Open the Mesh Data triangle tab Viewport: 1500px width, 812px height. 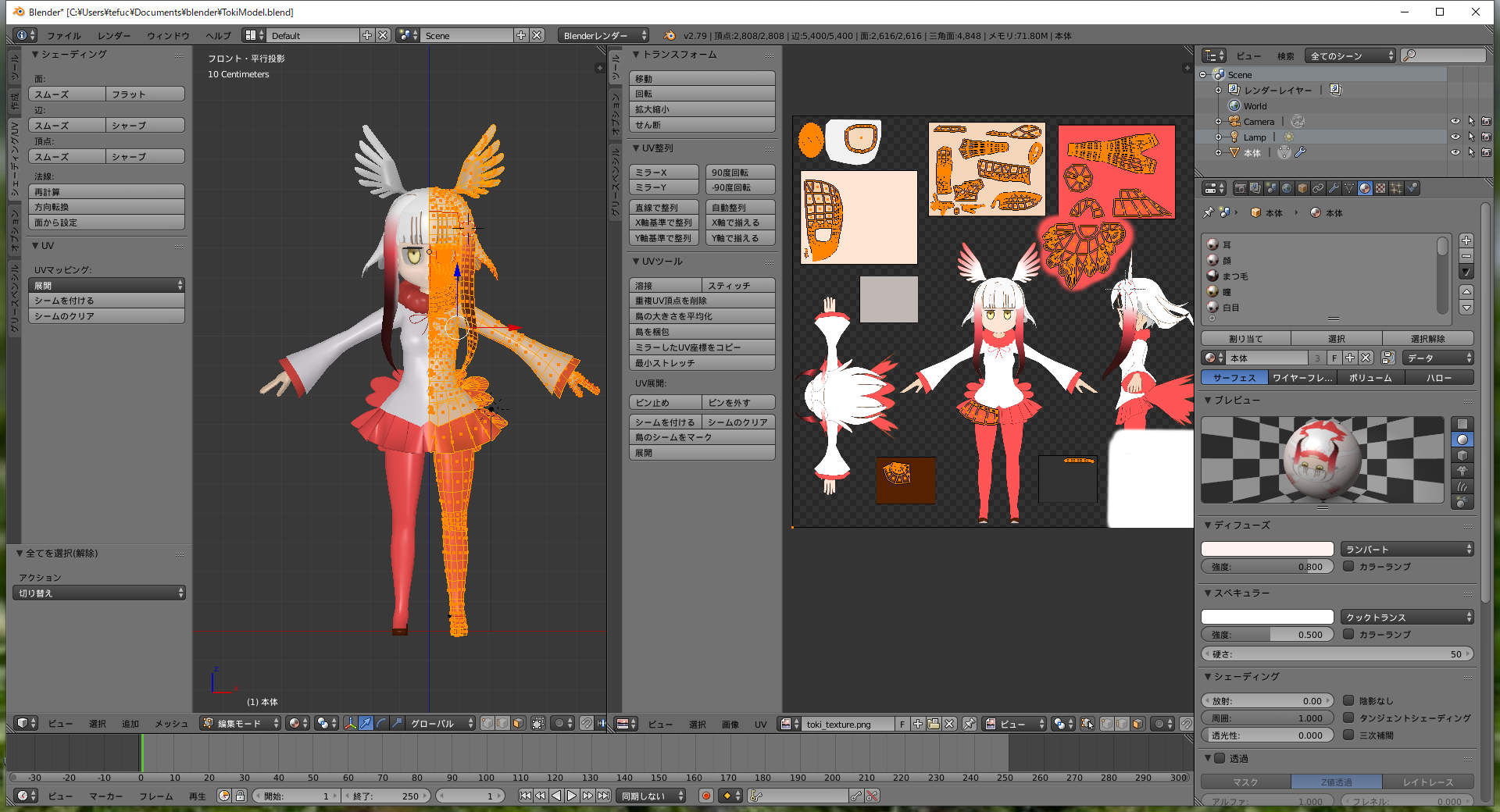pyautogui.click(x=1349, y=188)
